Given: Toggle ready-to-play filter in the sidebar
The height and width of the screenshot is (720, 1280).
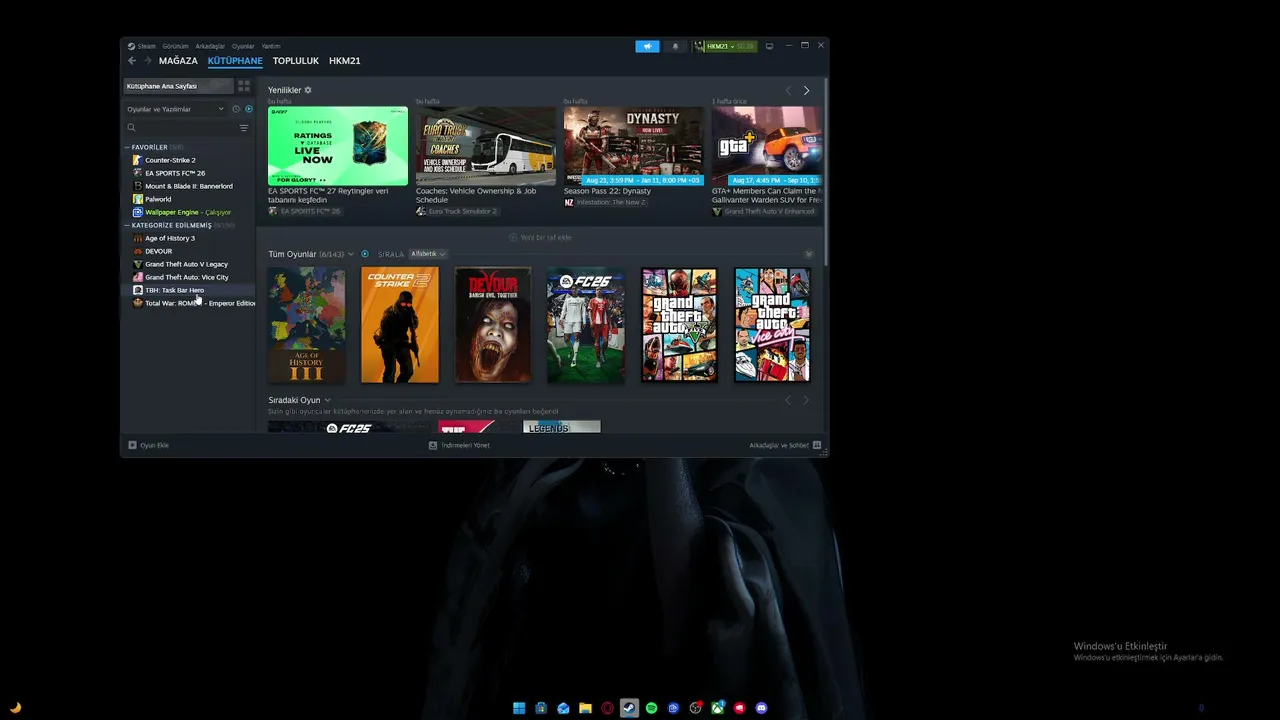Looking at the screenshot, I should [249, 109].
